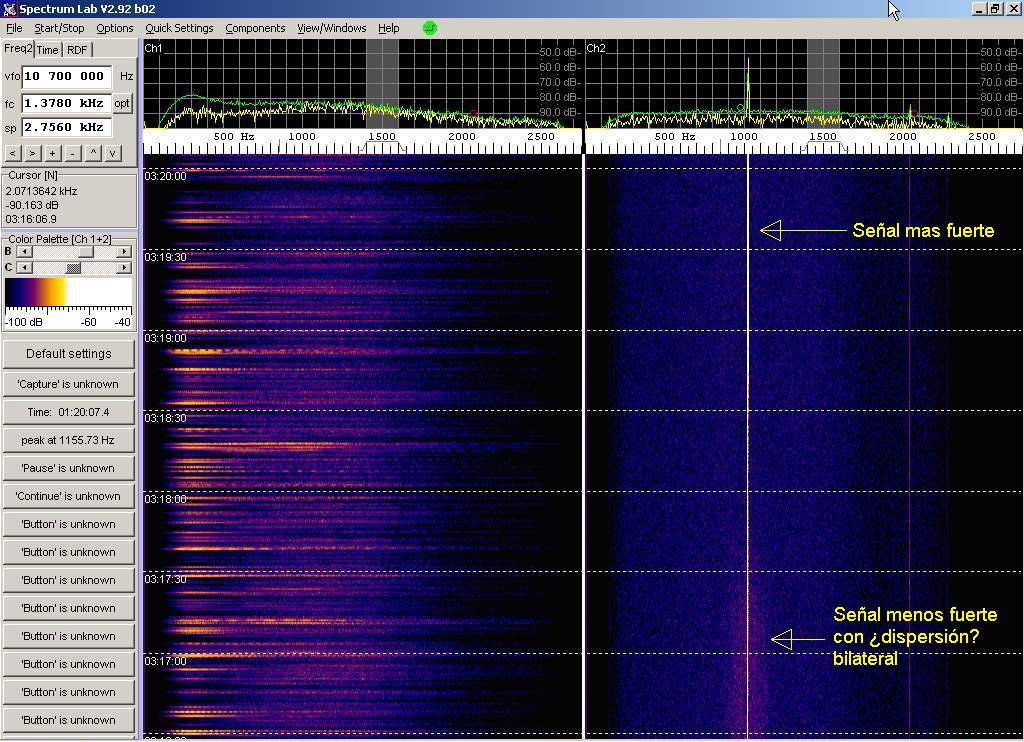
Task: Click the Default settings button
Action: click(x=68, y=354)
